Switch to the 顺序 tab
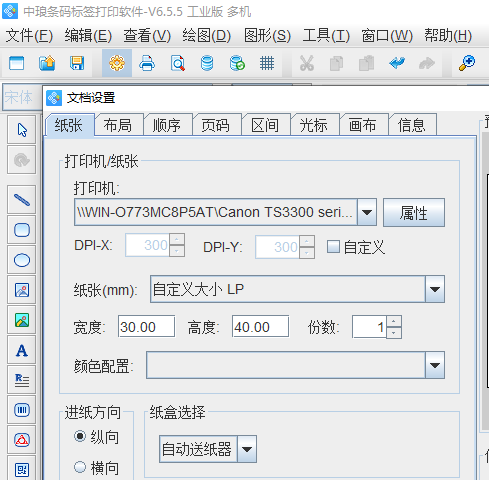The height and width of the screenshot is (480, 489). point(167,125)
